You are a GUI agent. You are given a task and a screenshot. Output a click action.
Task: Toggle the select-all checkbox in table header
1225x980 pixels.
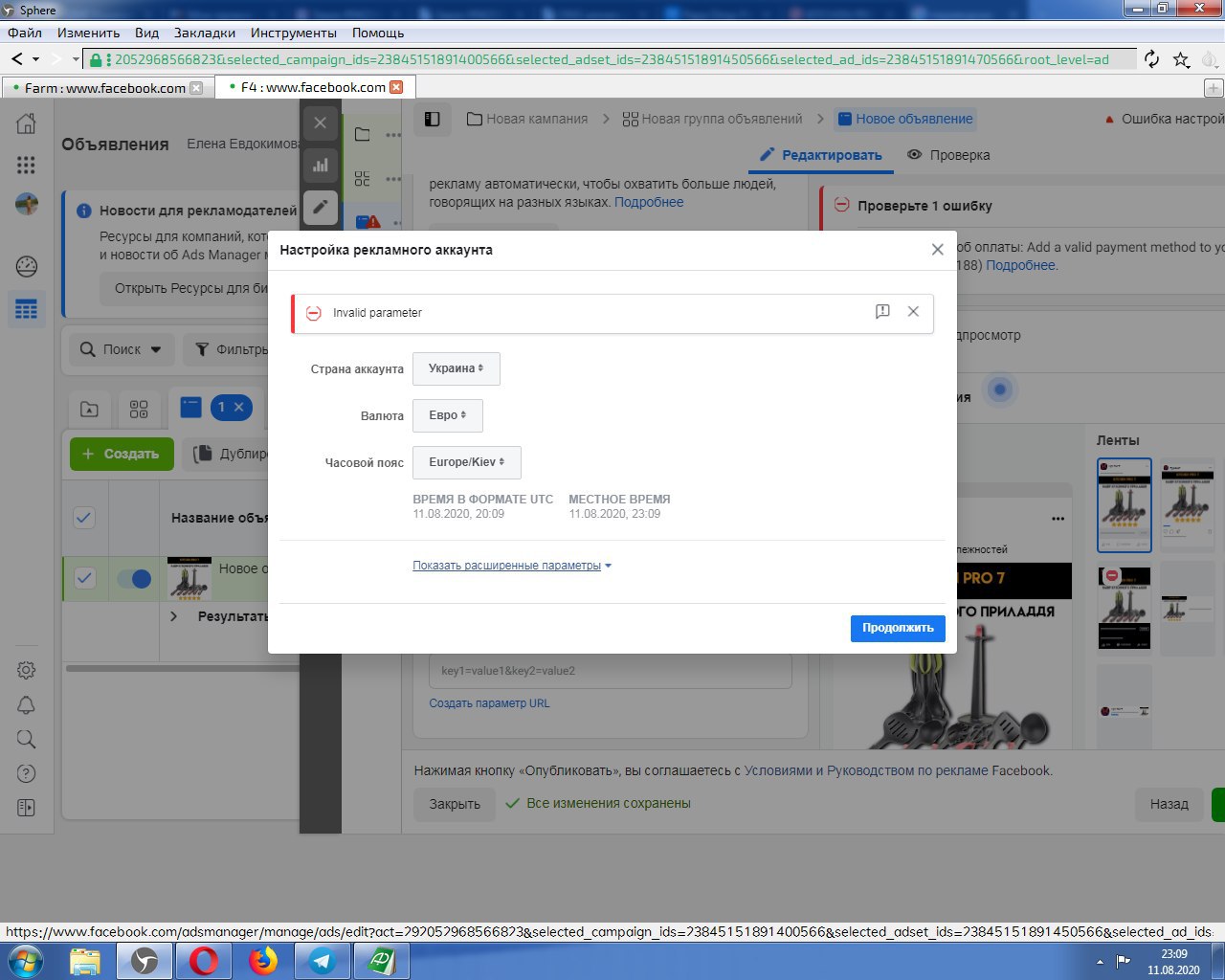84,518
